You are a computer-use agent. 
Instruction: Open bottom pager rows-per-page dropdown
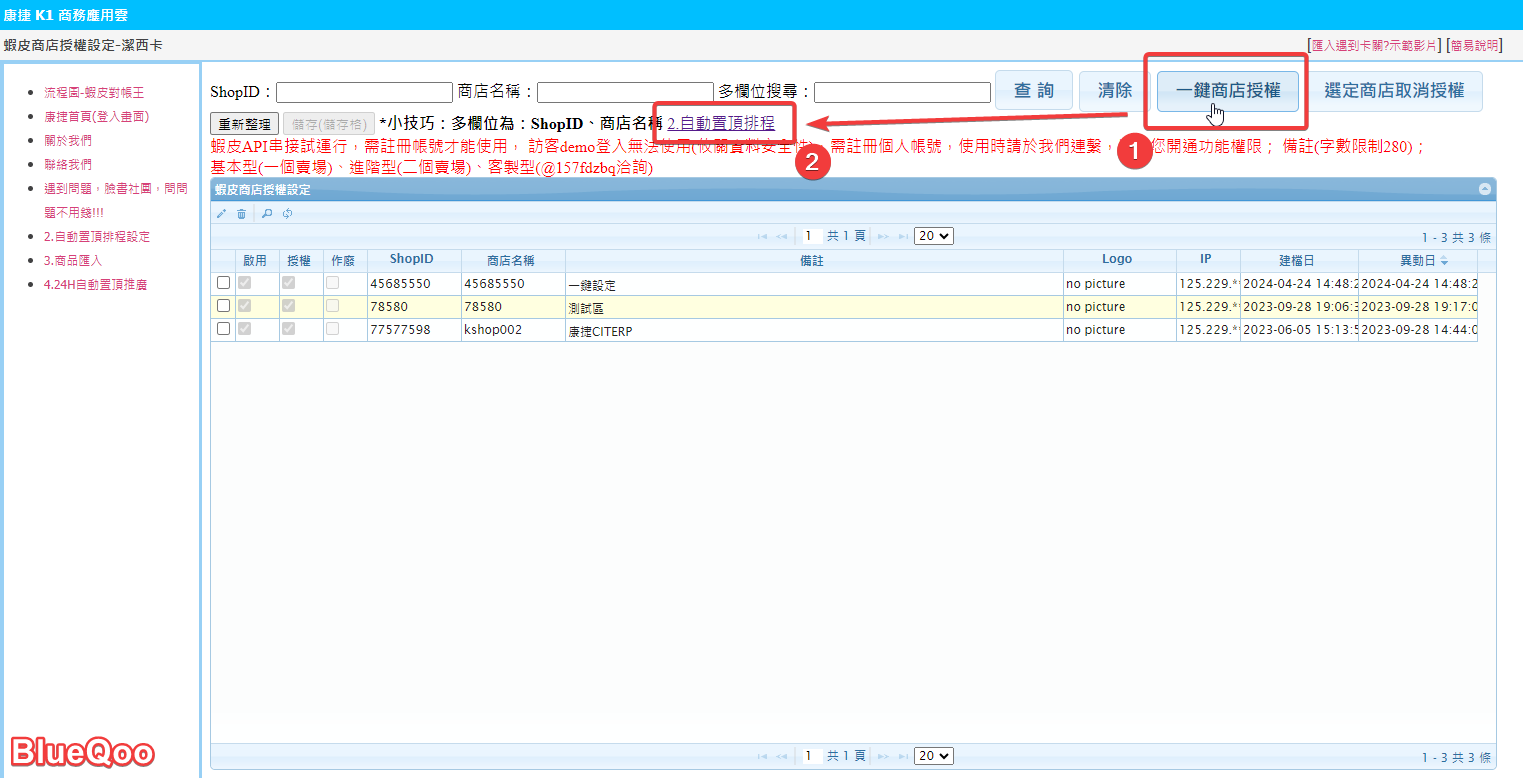(933, 757)
